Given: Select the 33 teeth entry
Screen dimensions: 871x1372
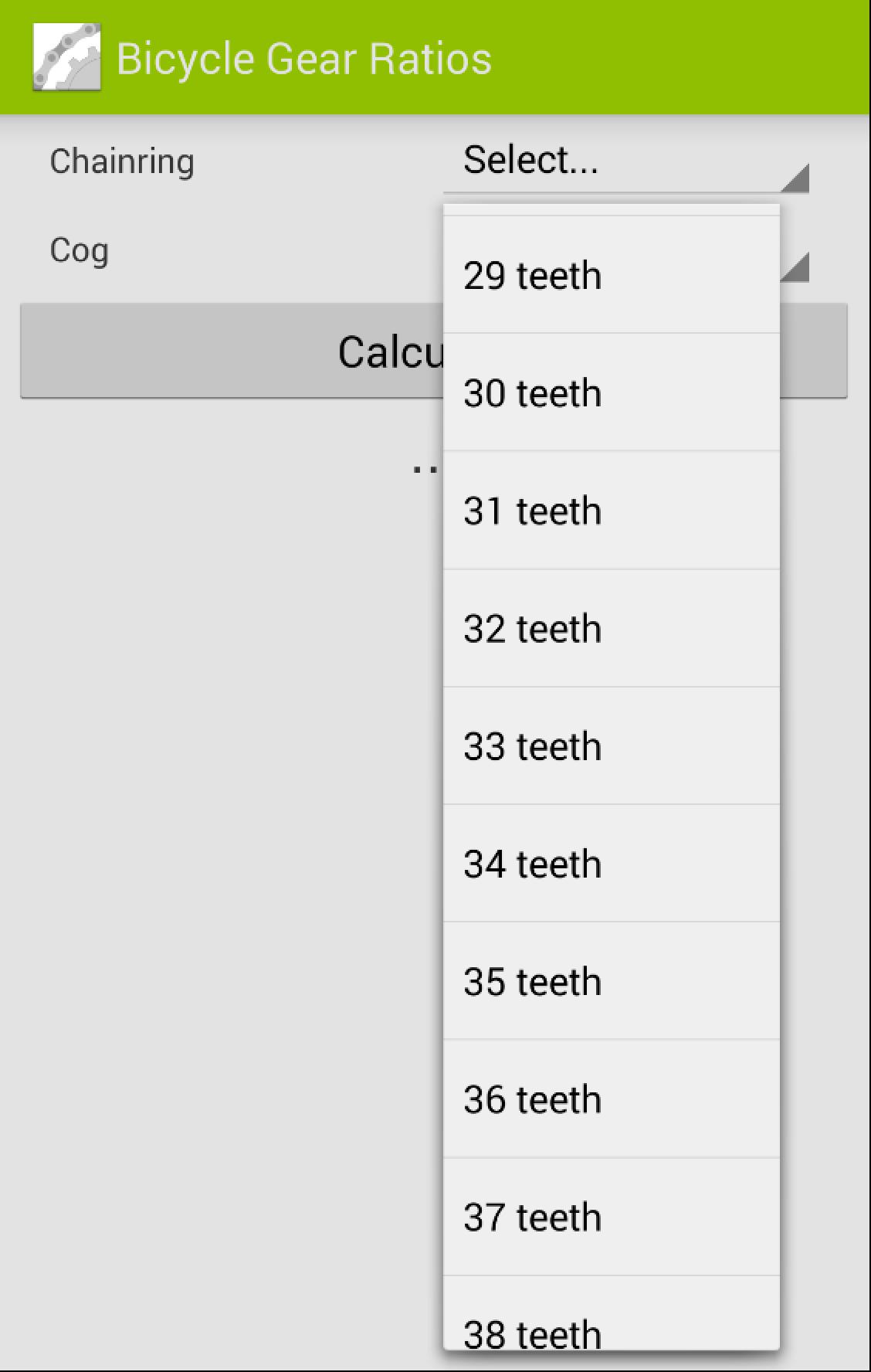Looking at the screenshot, I should (612, 745).
